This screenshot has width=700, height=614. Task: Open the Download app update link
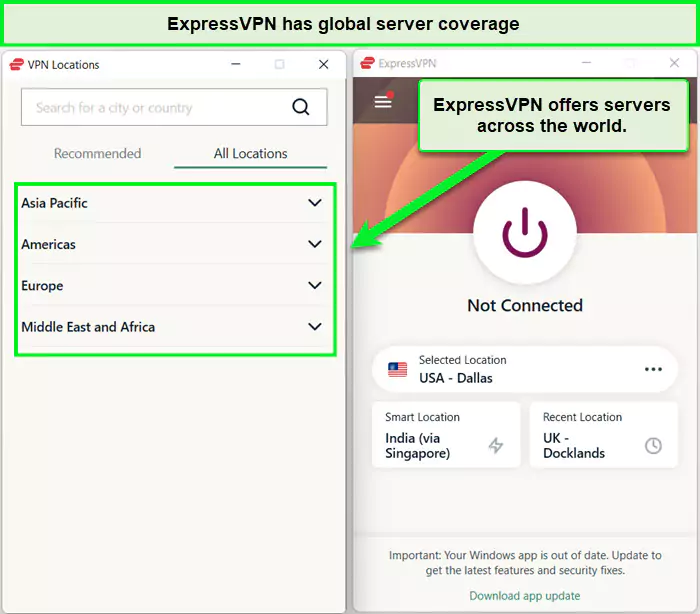(x=525, y=596)
